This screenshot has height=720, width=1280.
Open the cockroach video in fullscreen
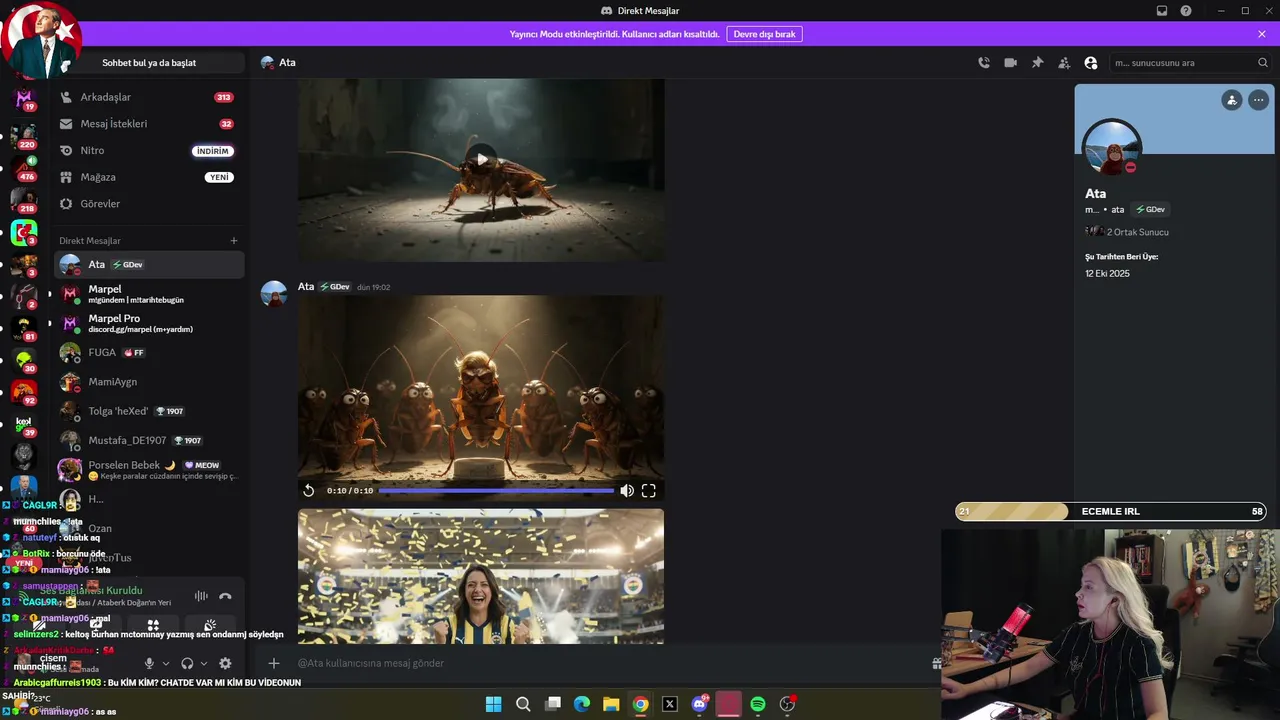[x=649, y=491]
